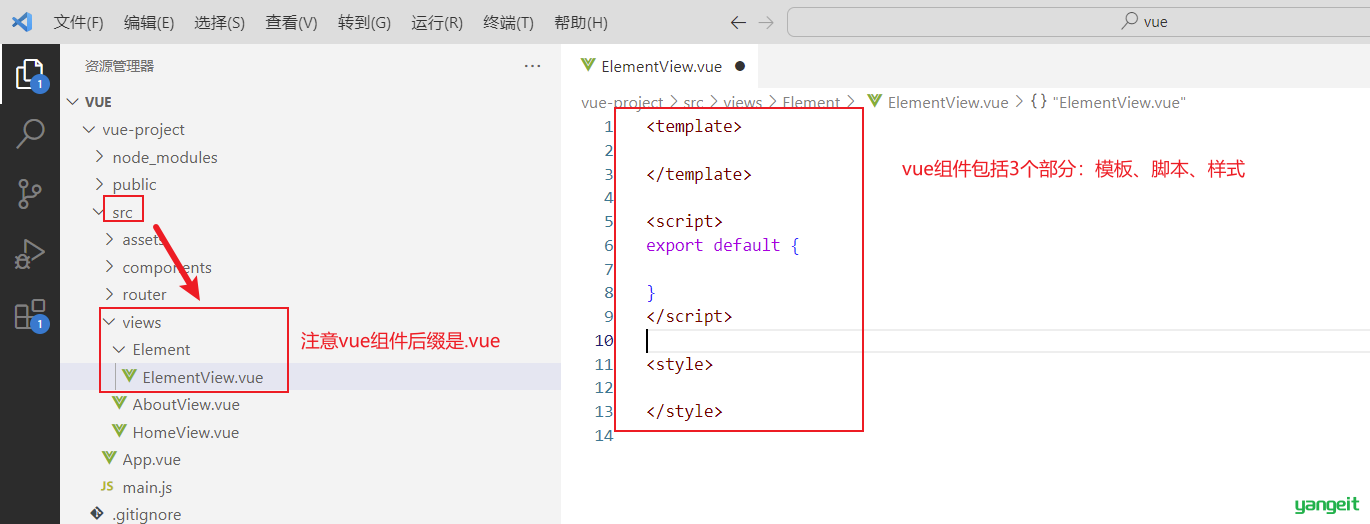Place cursor on export default line
The image size is (1370, 524).
tap(723, 245)
